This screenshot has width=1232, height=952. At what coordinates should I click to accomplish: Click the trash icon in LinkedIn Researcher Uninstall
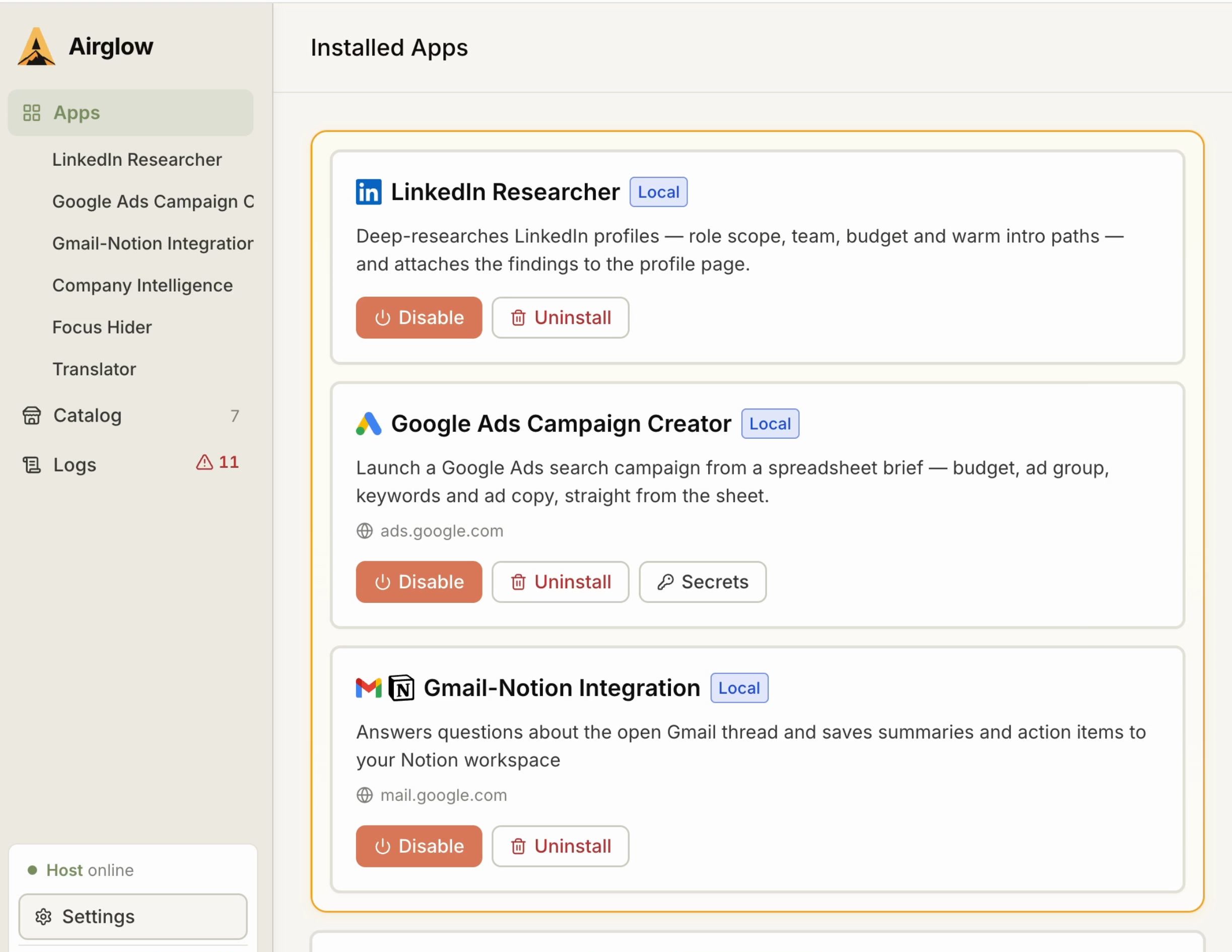(x=518, y=318)
